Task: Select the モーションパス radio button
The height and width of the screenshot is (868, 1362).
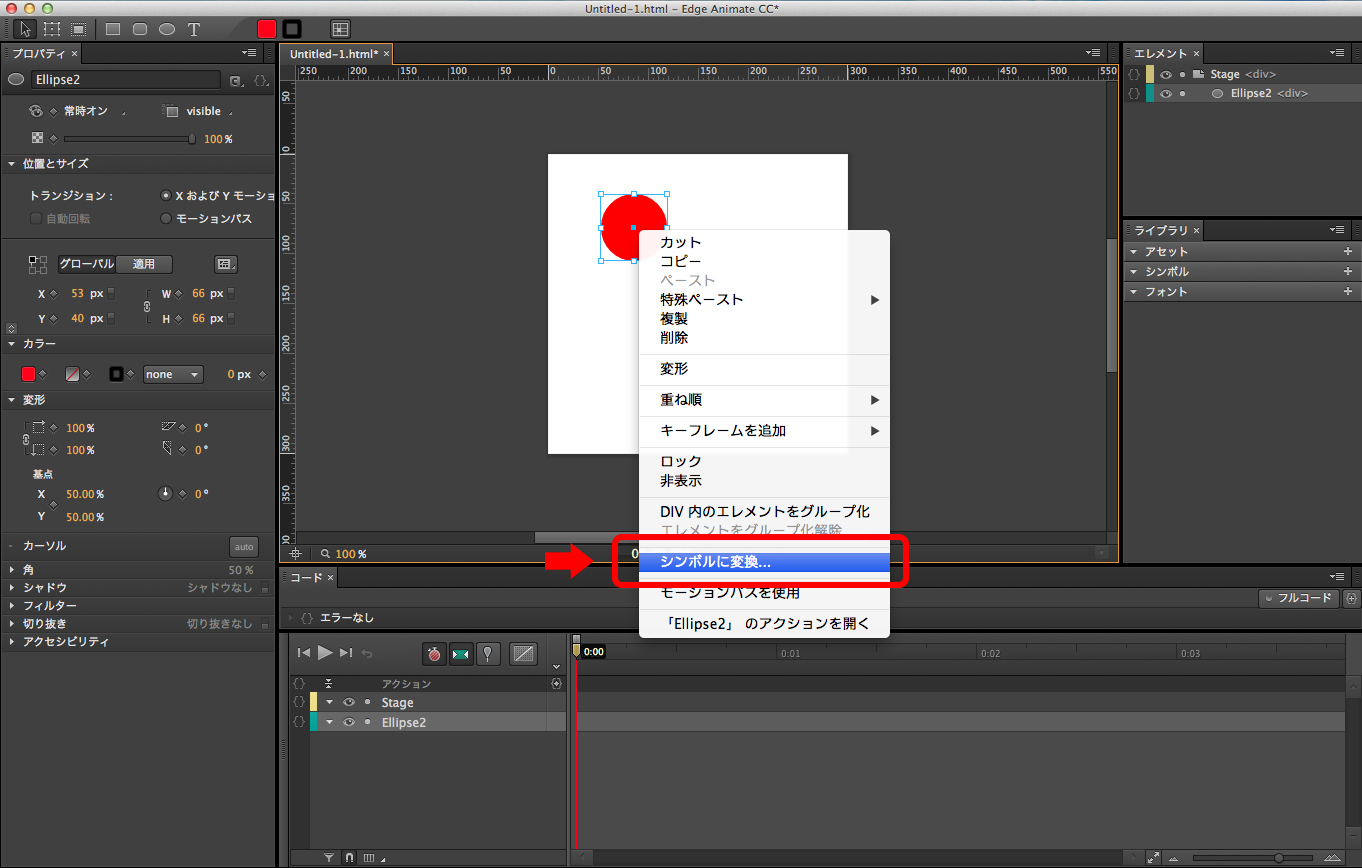Action: pos(166,218)
